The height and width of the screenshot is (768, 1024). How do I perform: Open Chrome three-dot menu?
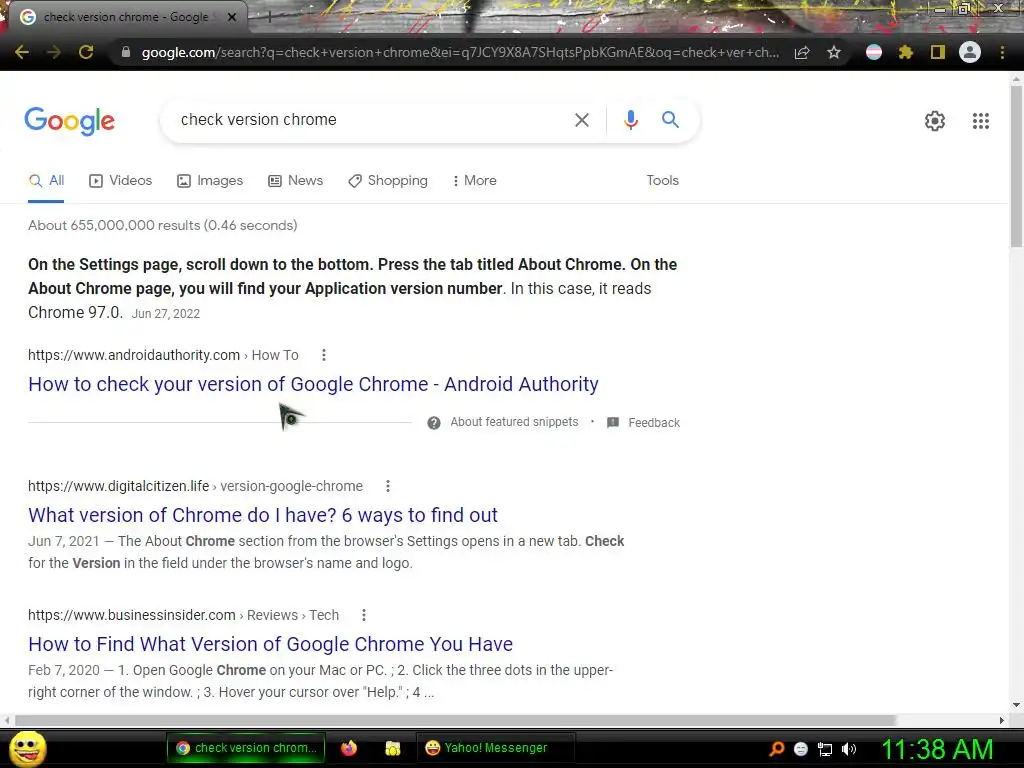click(x=1002, y=52)
